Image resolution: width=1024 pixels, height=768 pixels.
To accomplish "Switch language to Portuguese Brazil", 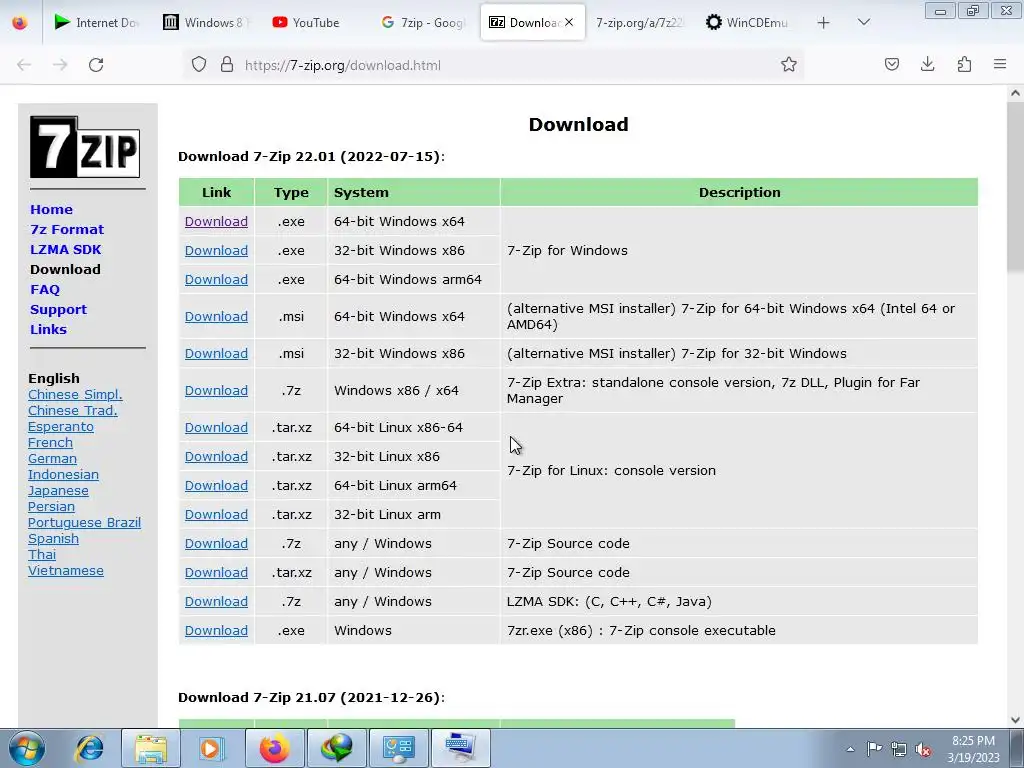I will (x=84, y=522).
